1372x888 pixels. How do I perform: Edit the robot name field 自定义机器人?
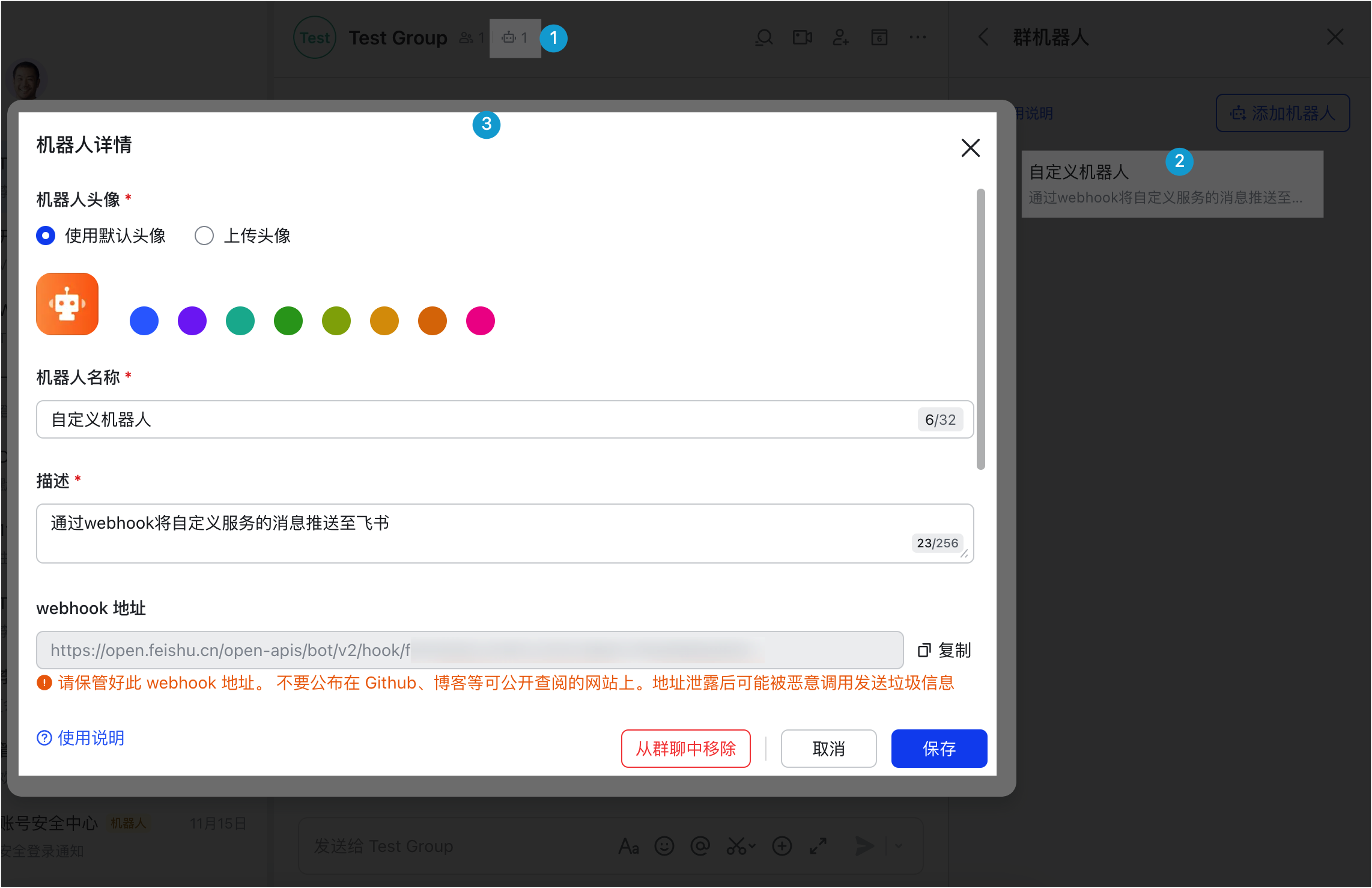[505, 419]
